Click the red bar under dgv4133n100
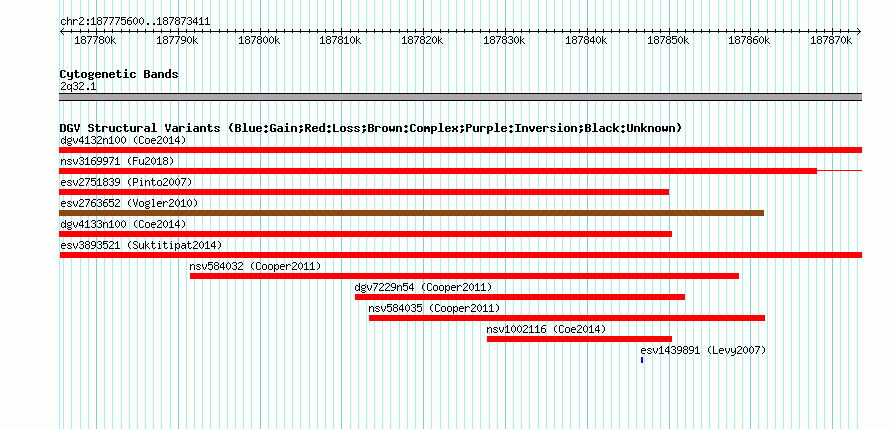This screenshot has height=429, width=890. click(366, 234)
